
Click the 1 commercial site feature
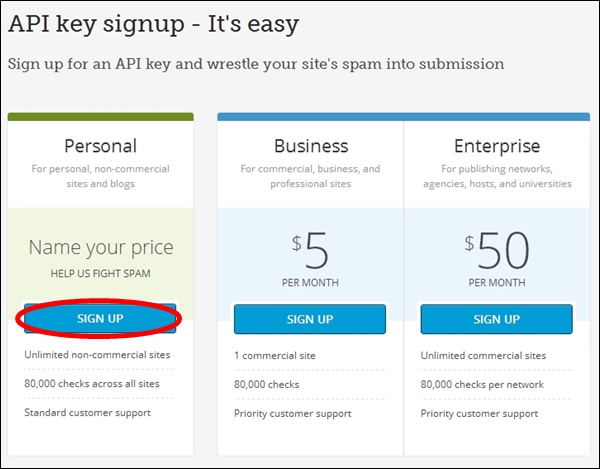[275, 356]
